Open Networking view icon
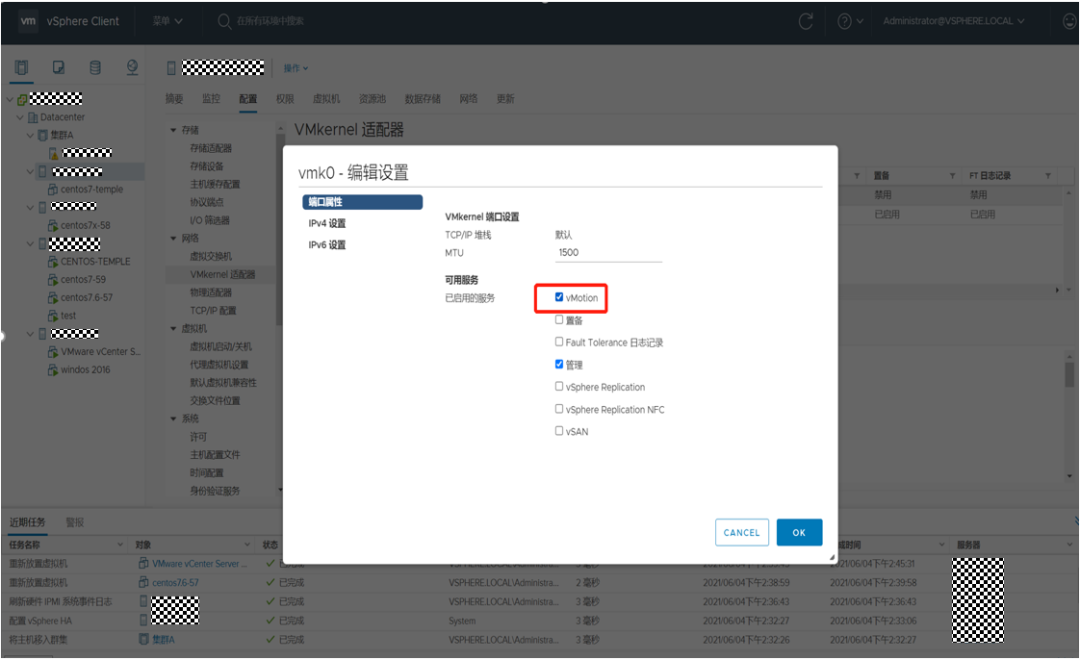Screen dimensions: 1080x660 click(x=132, y=67)
